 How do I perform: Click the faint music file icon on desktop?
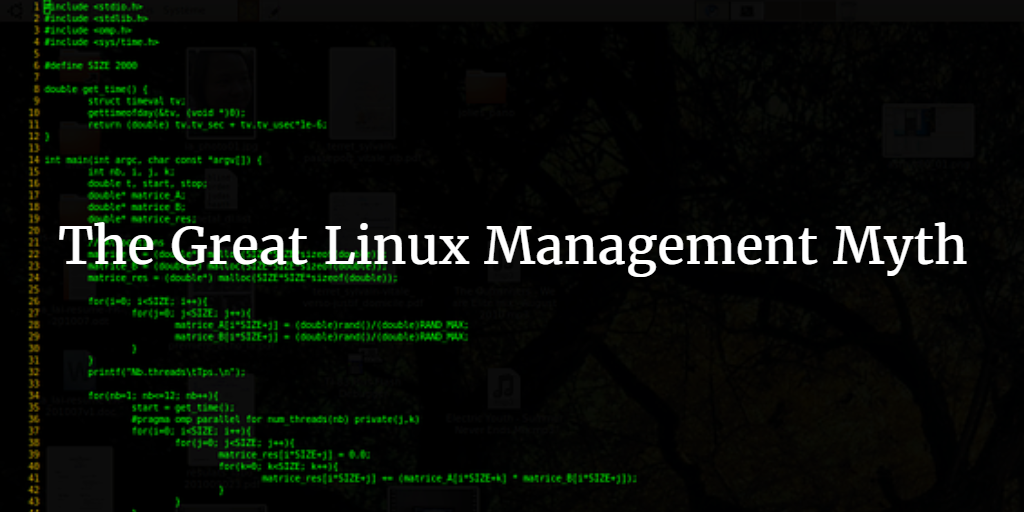(x=504, y=389)
